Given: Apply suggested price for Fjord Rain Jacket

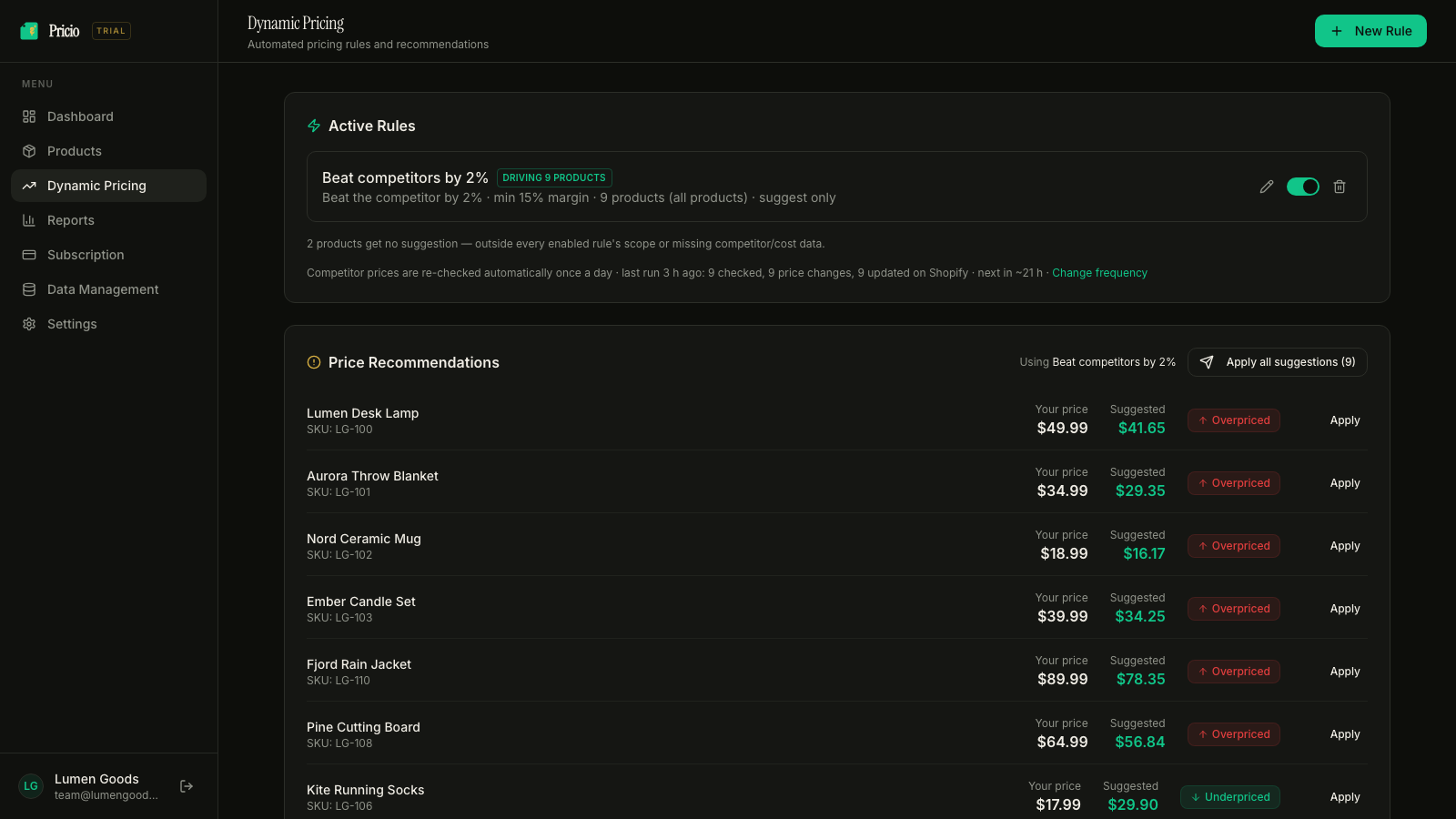Looking at the screenshot, I should tap(1345, 672).
